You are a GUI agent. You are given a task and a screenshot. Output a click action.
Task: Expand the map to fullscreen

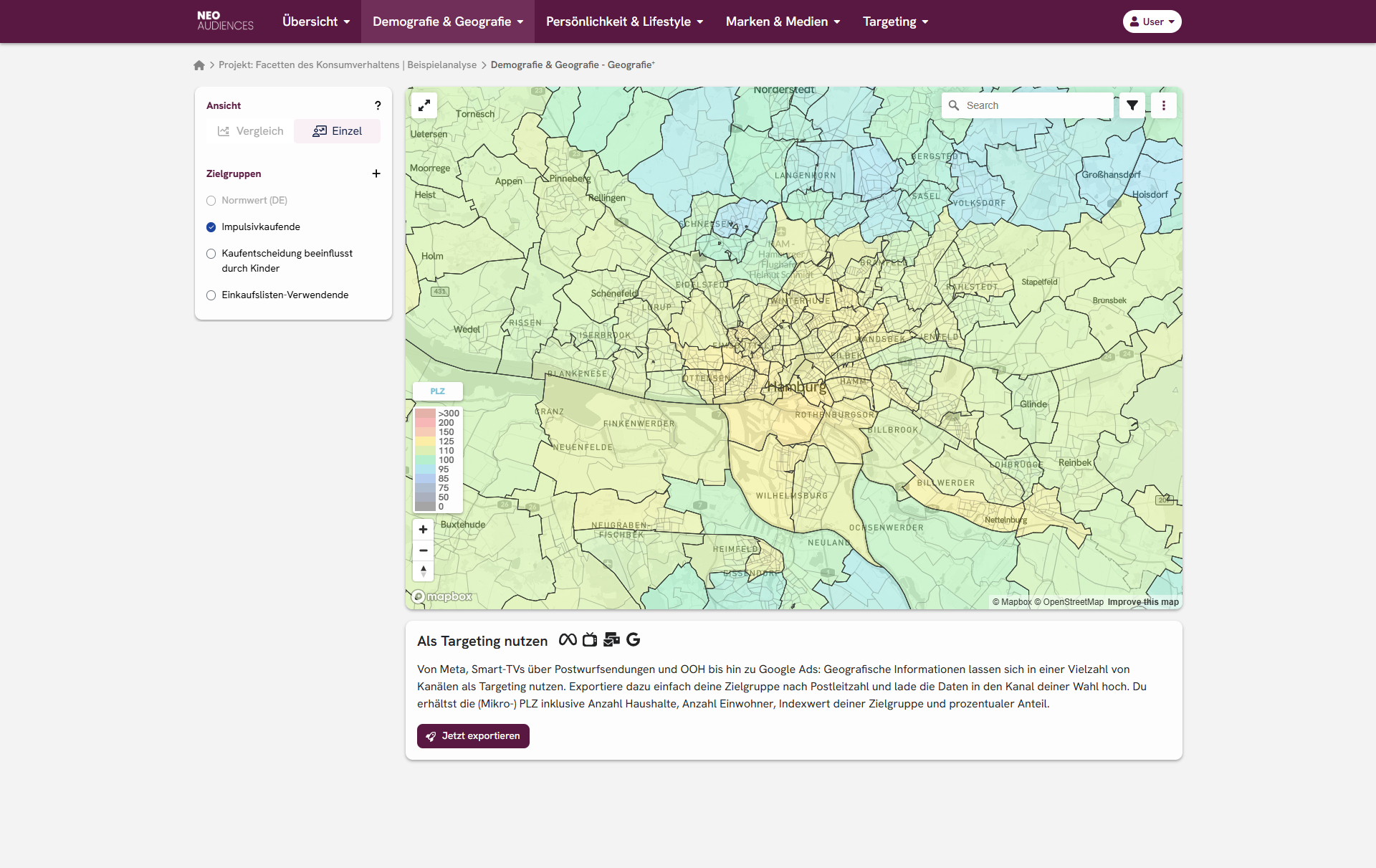(x=424, y=105)
